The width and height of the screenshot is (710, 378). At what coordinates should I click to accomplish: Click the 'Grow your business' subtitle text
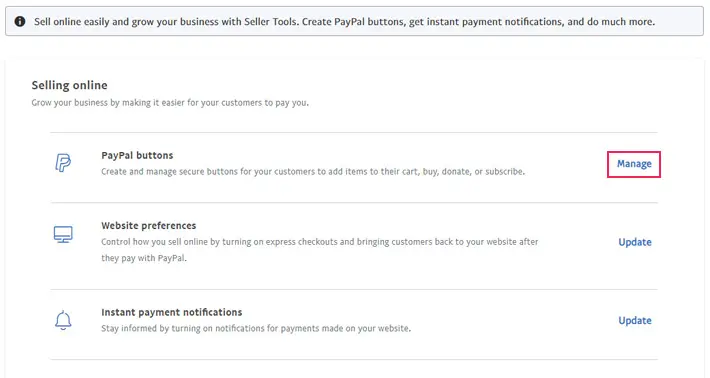170,103
